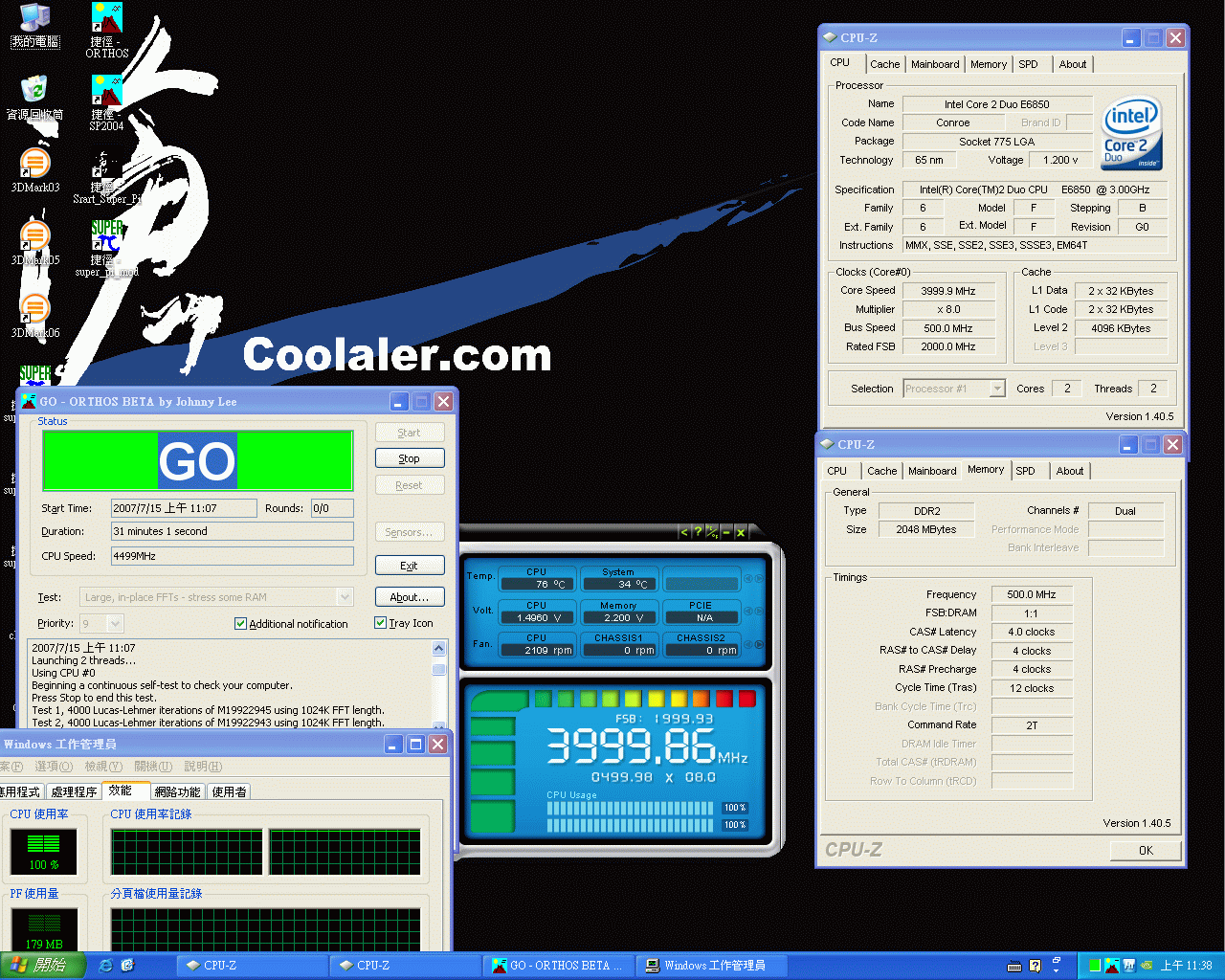Open the 3DMark05 desktop shortcut
1225x980 pixels.
[x=35, y=243]
